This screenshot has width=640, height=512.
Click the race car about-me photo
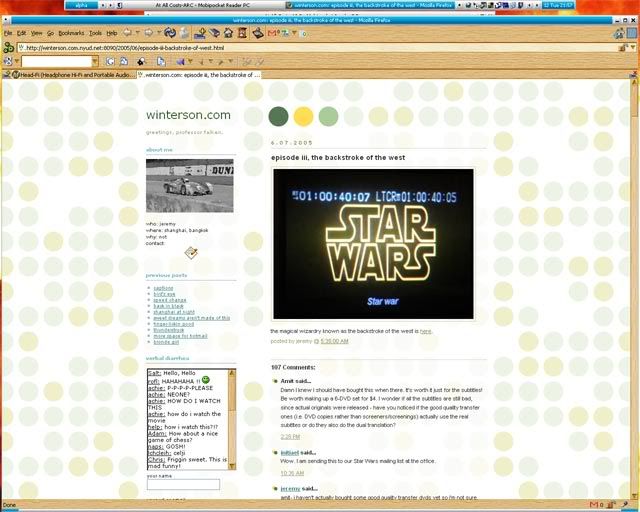click(190, 186)
